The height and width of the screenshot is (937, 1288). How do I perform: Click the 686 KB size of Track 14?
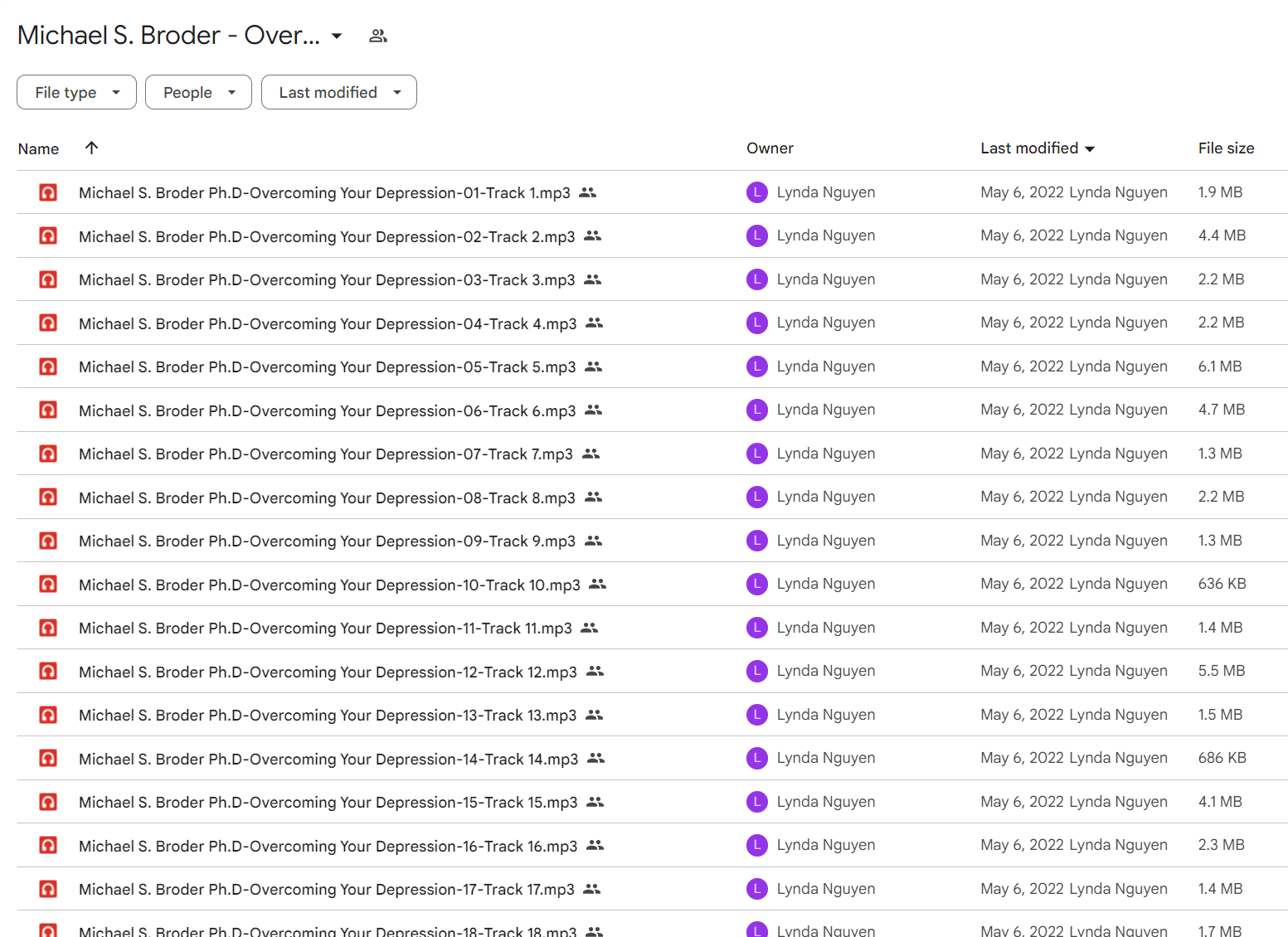tap(1222, 758)
